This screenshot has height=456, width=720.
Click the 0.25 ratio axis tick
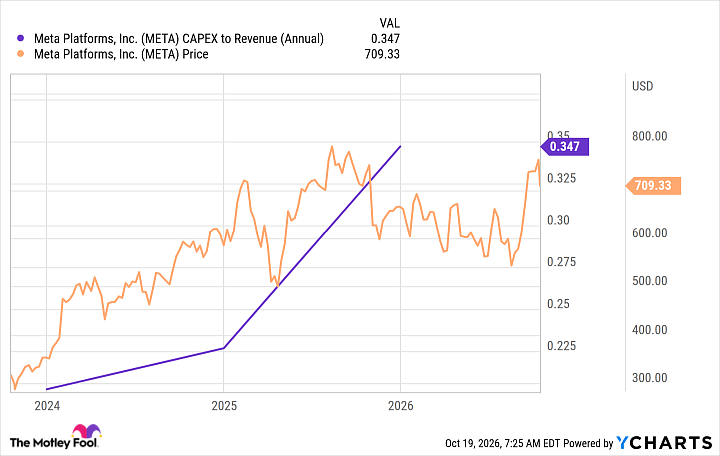tap(558, 304)
